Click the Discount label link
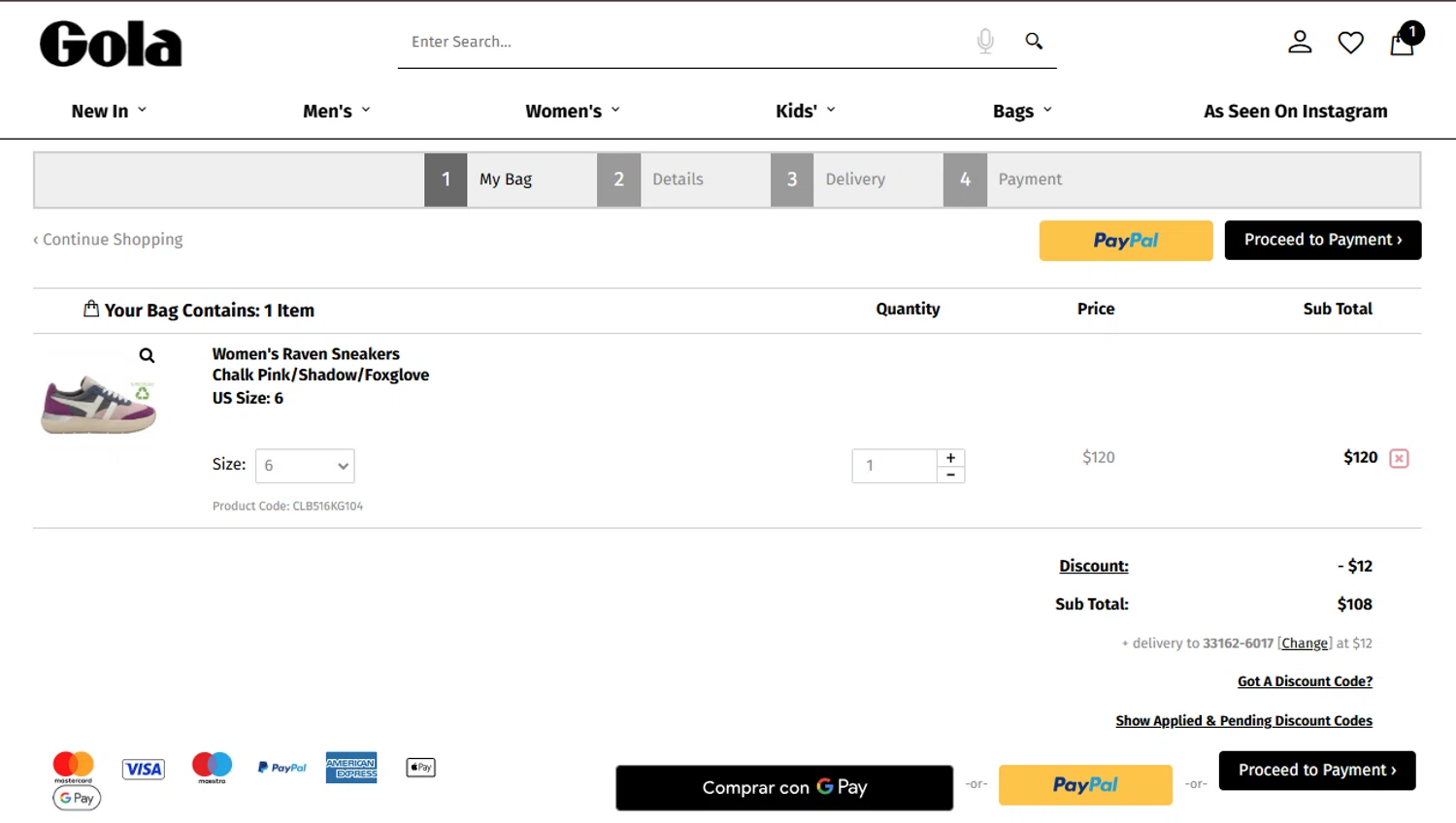The width and height of the screenshot is (1456, 823). [x=1094, y=566]
